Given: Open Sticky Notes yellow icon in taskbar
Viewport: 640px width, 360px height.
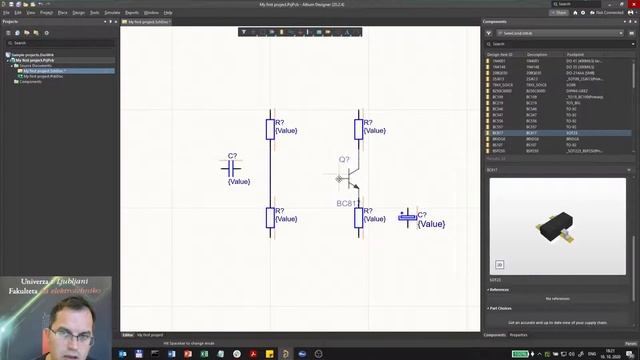Looking at the screenshot, I should point(269,354).
